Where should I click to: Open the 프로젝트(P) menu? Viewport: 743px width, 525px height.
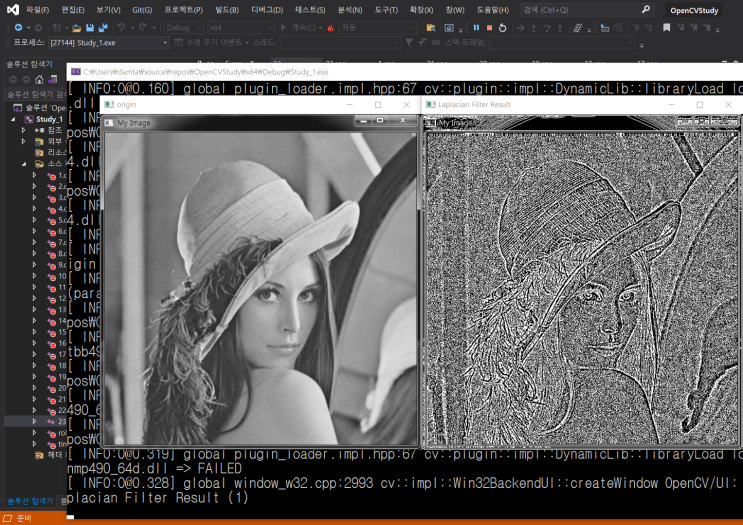coord(183,10)
